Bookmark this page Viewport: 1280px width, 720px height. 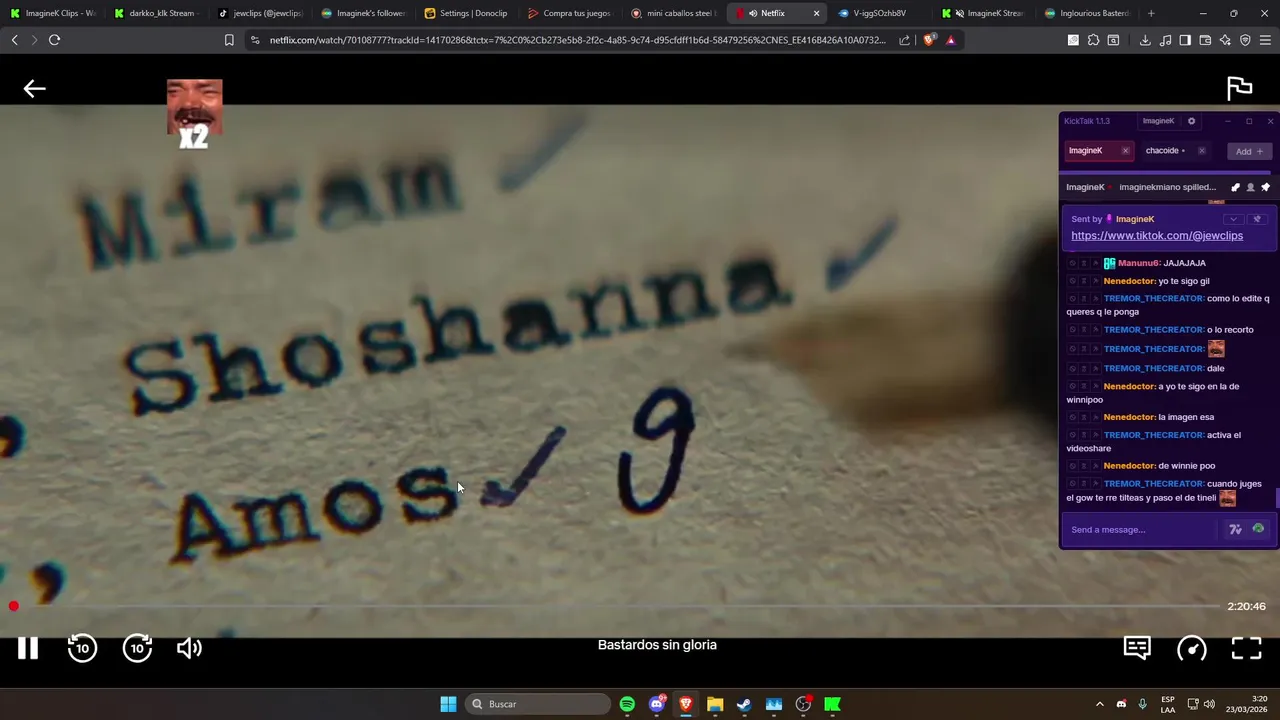[x=229, y=40]
